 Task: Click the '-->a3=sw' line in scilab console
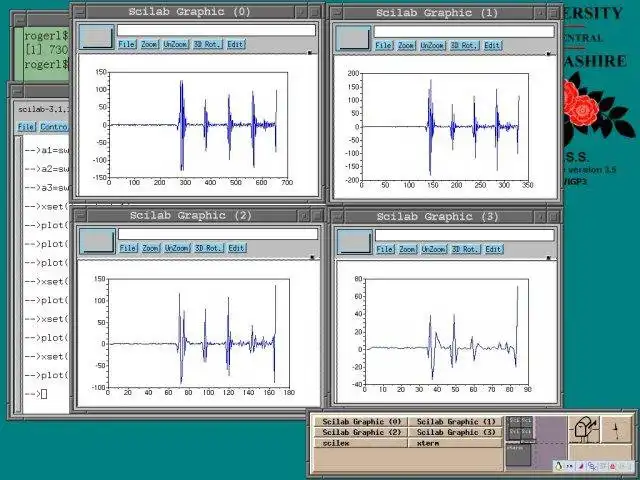(47, 188)
